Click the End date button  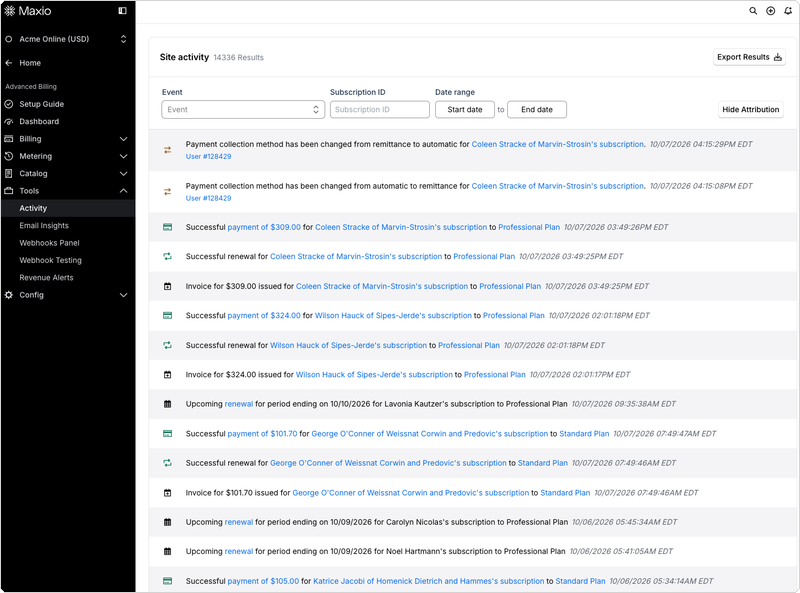point(537,110)
